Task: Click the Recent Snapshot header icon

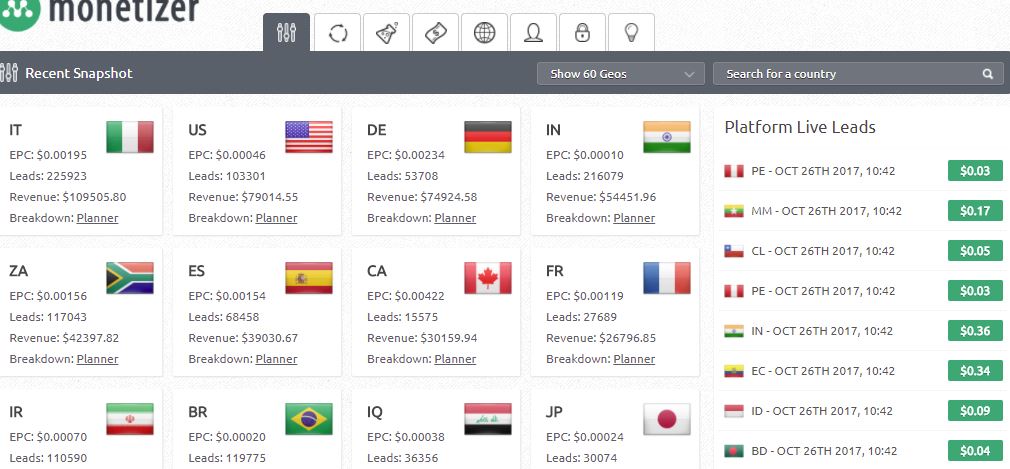Action: [10, 73]
